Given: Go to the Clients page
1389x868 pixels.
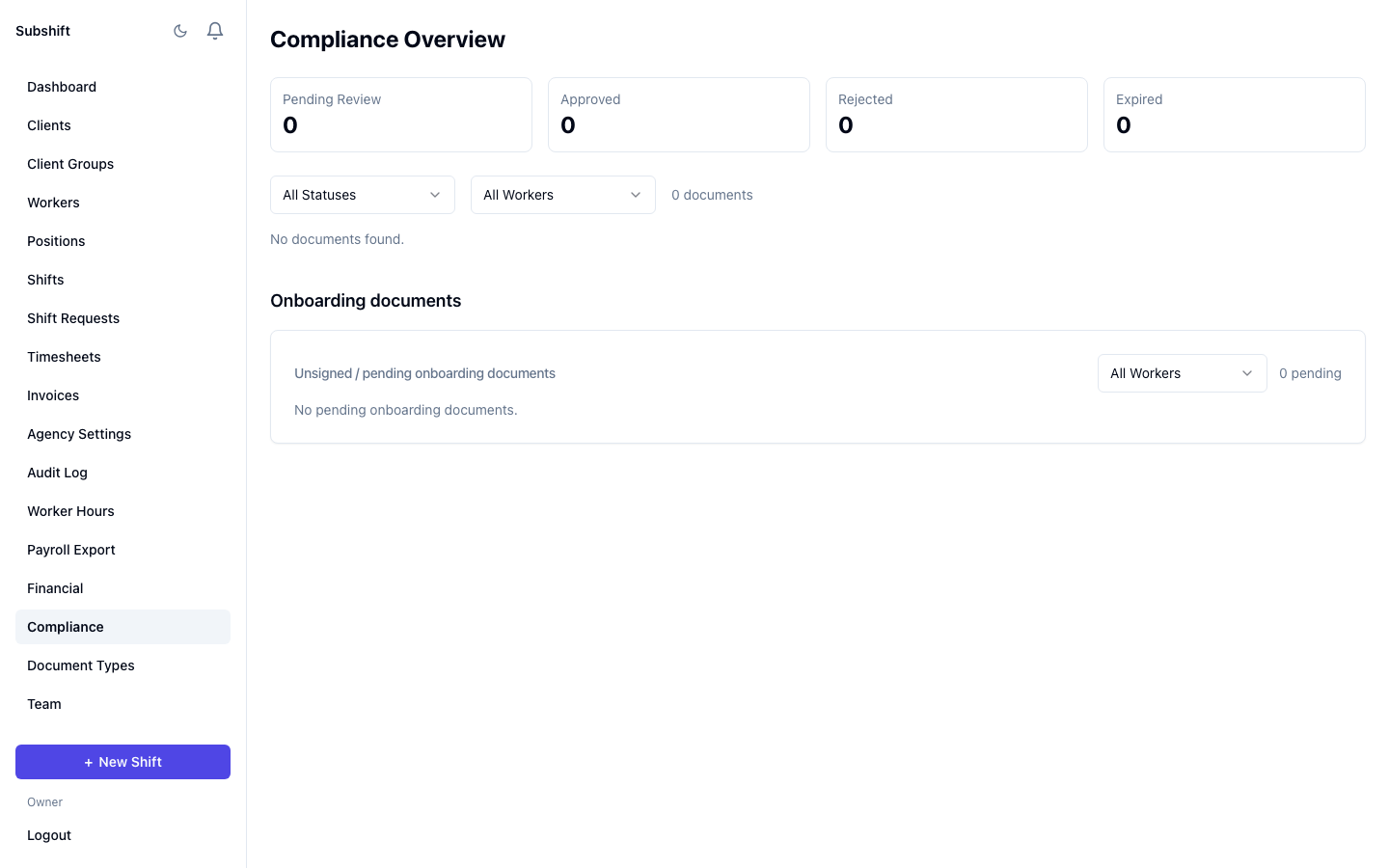Looking at the screenshot, I should pyautogui.click(x=49, y=125).
